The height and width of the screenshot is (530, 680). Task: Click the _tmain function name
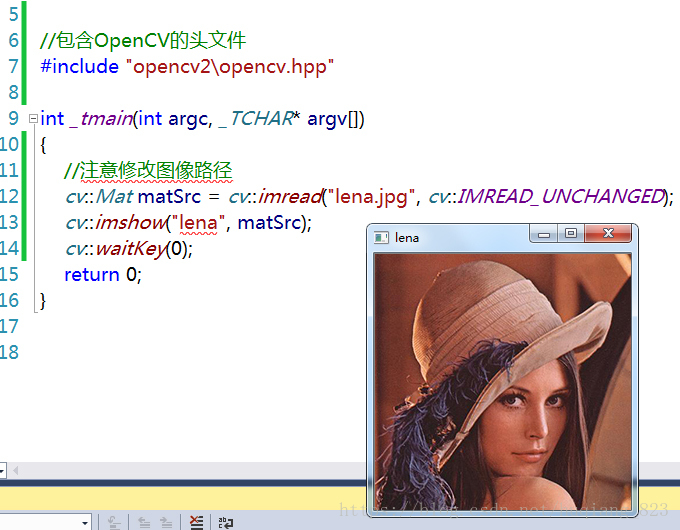[x=101, y=118]
